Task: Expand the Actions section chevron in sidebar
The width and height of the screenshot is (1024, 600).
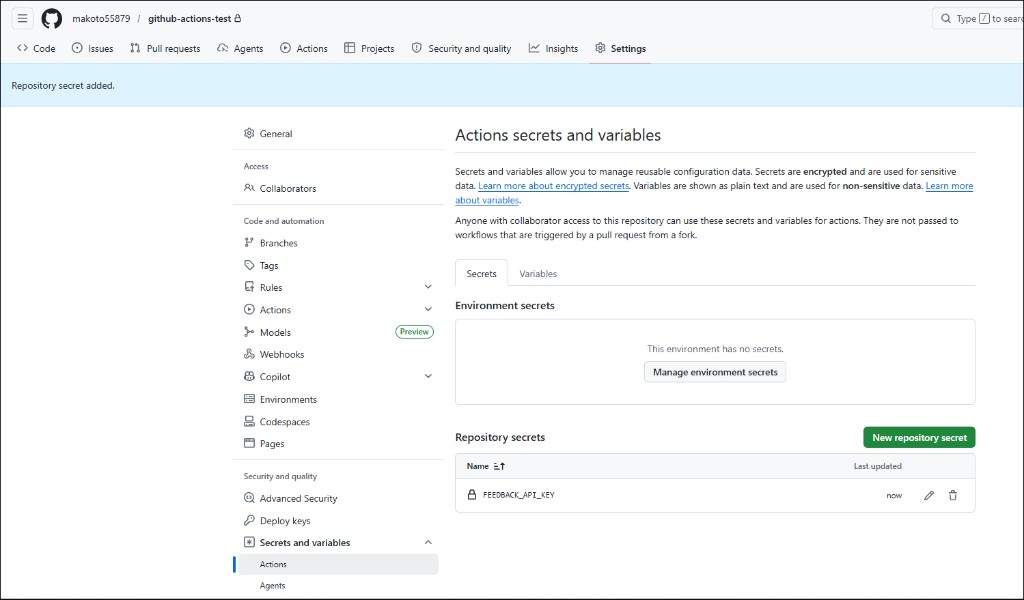Action: 428,309
